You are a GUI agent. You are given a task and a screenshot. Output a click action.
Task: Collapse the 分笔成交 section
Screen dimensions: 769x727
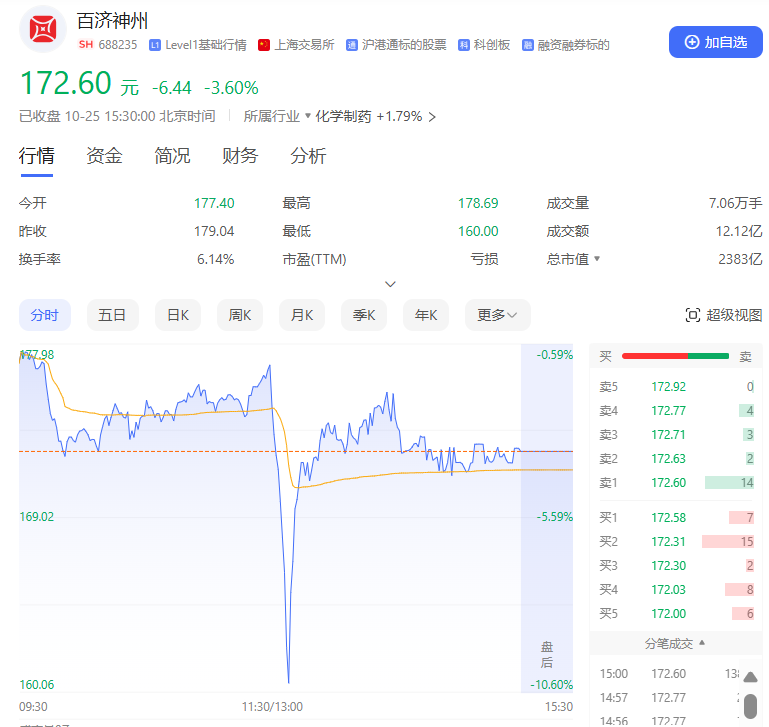pyautogui.click(x=675, y=644)
